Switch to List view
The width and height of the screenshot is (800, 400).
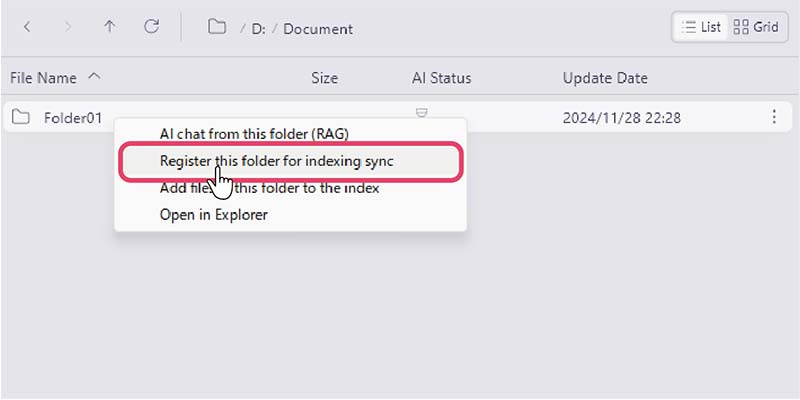tap(701, 28)
